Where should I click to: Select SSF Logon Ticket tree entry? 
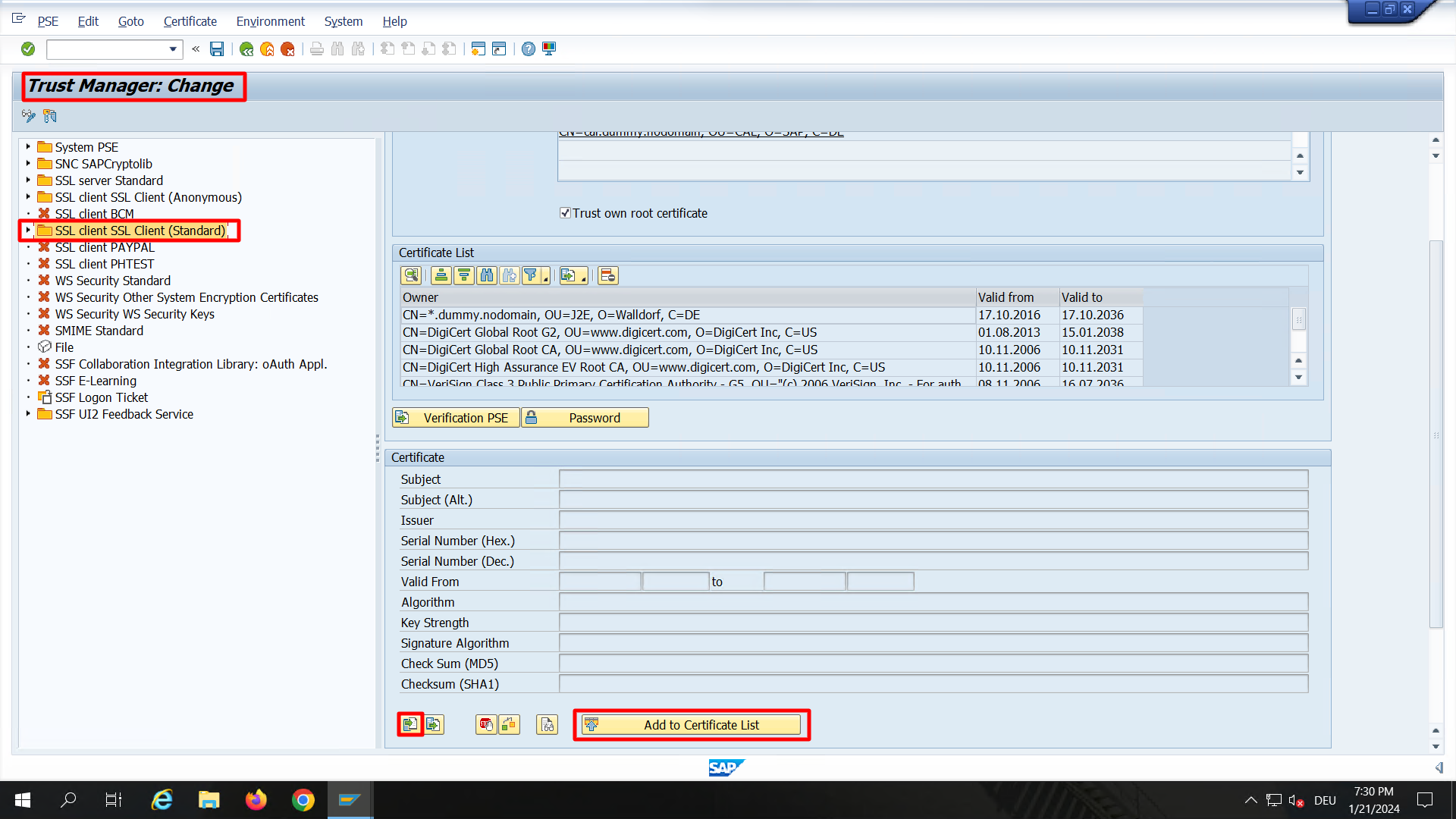101,397
